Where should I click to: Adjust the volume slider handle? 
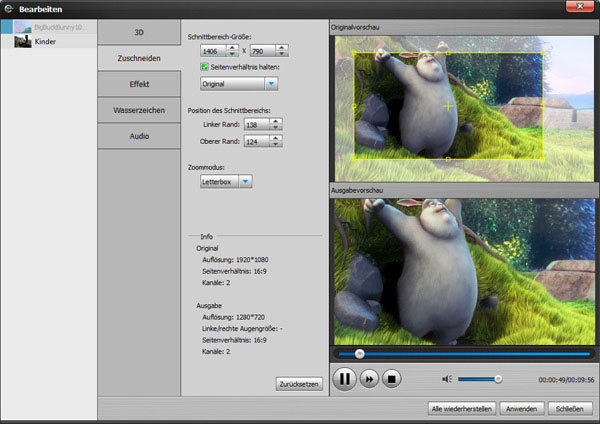point(498,379)
